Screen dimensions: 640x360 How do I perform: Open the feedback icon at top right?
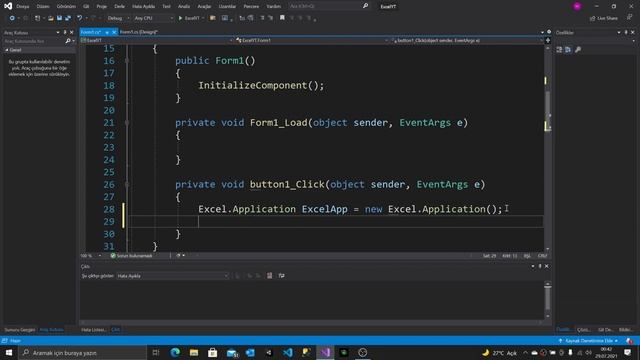click(x=629, y=18)
